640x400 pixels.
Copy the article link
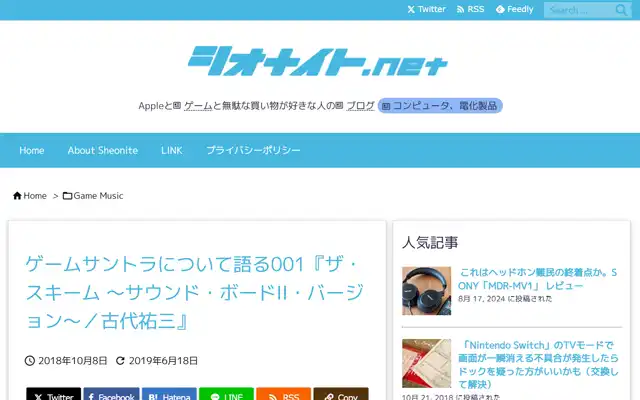pos(341,394)
